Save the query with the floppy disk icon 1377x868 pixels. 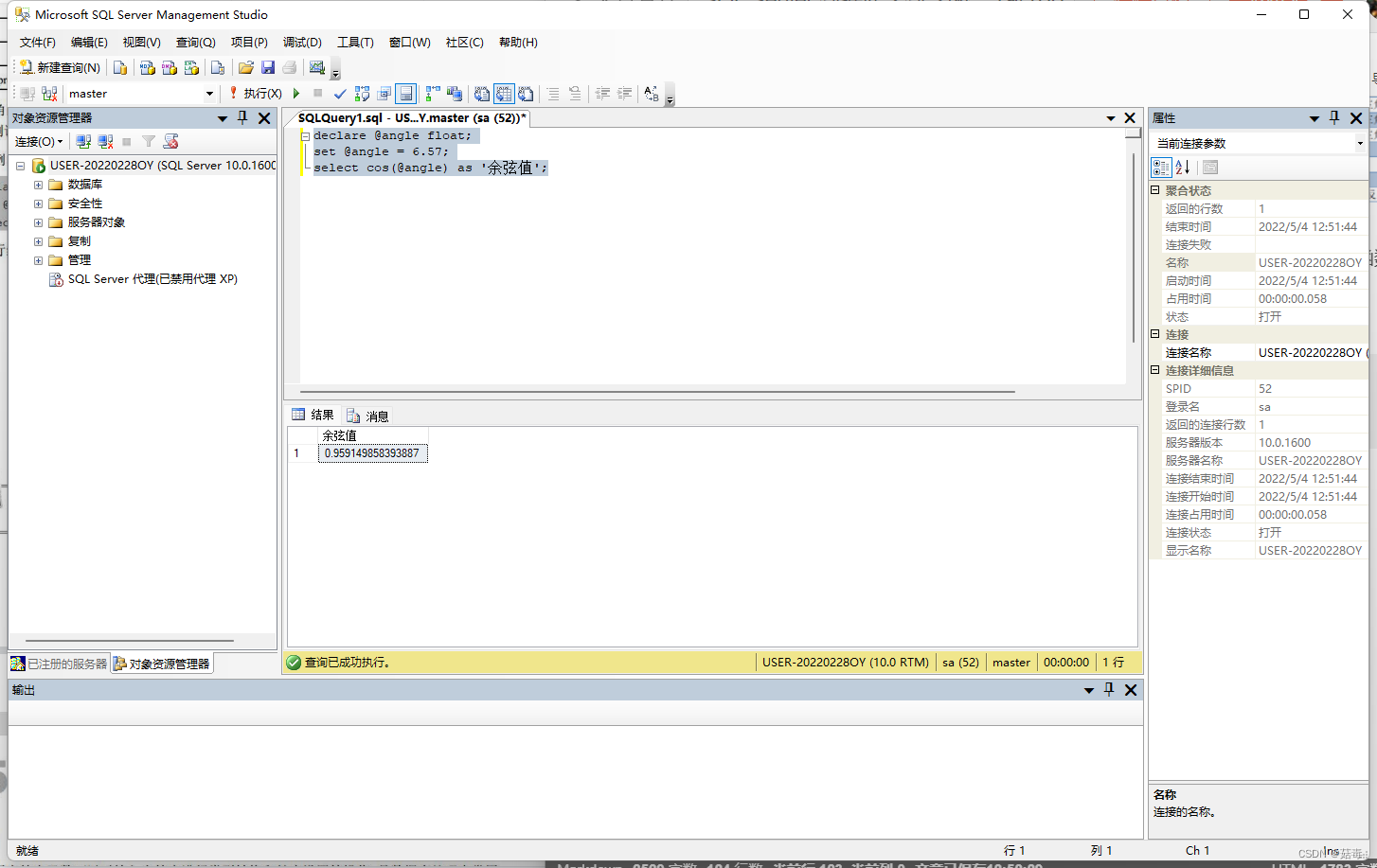(x=268, y=67)
